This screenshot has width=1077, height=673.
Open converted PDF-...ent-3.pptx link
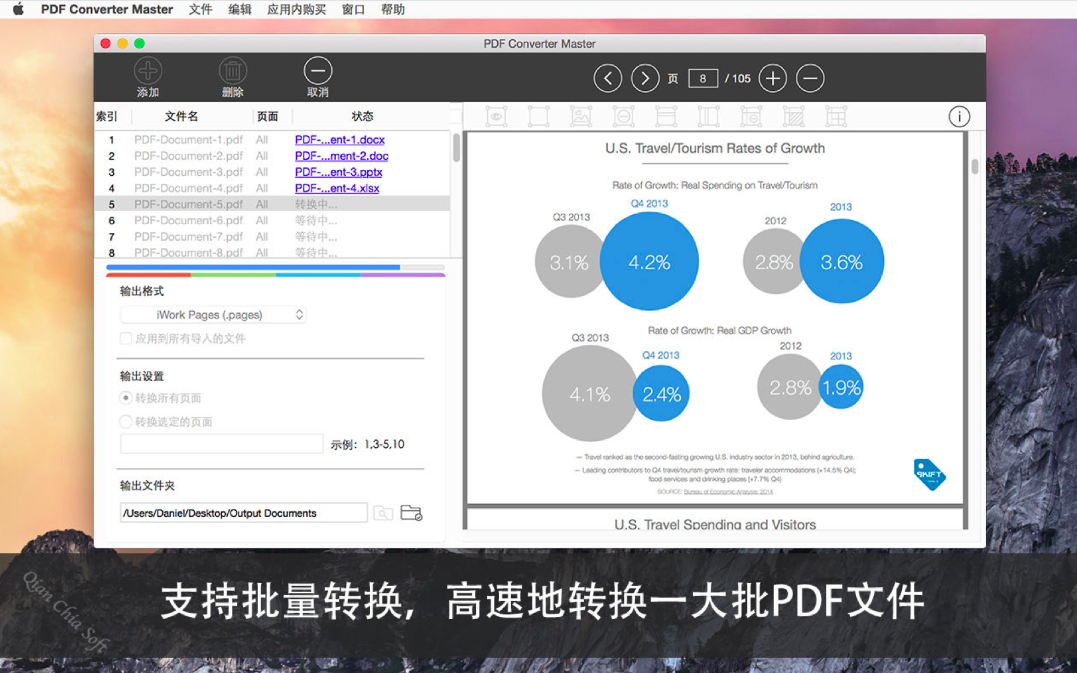tap(338, 172)
